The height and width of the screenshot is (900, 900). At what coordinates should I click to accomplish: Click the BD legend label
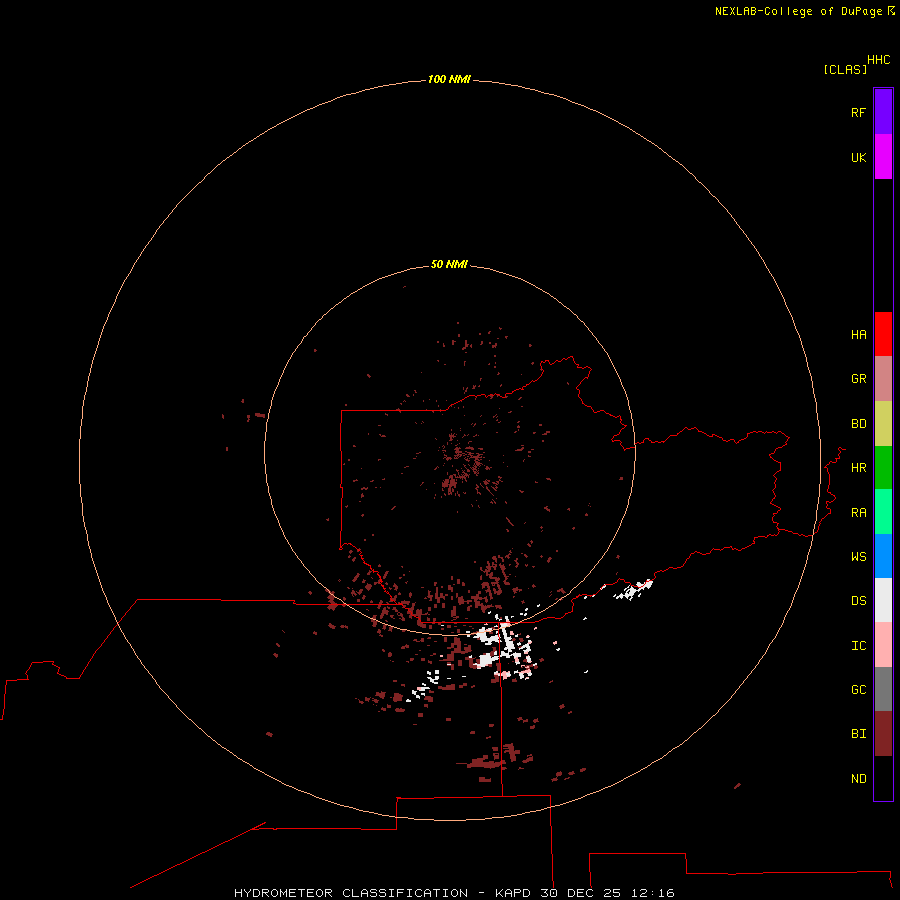(x=859, y=424)
